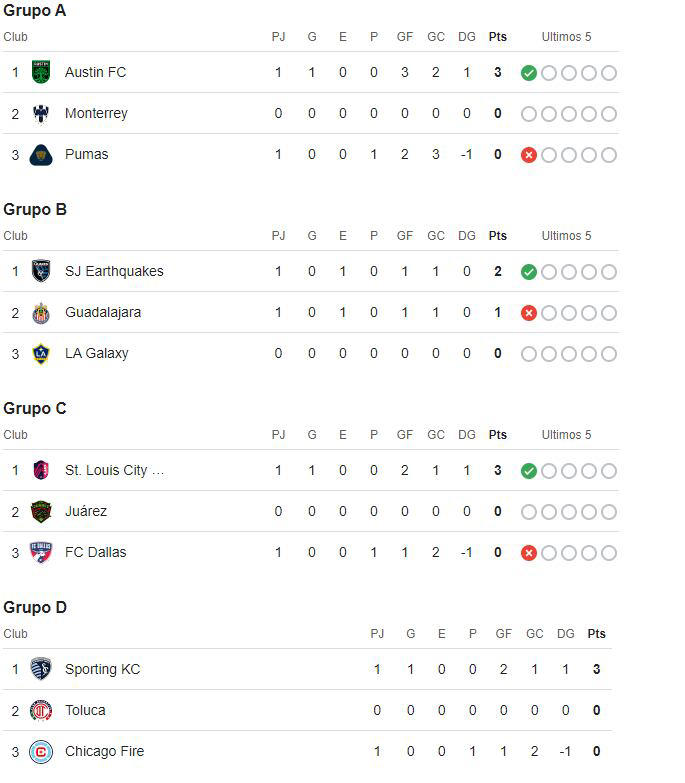Click the Monterrey team logo
The height and width of the screenshot is (783, 685).
click(41, 113)
